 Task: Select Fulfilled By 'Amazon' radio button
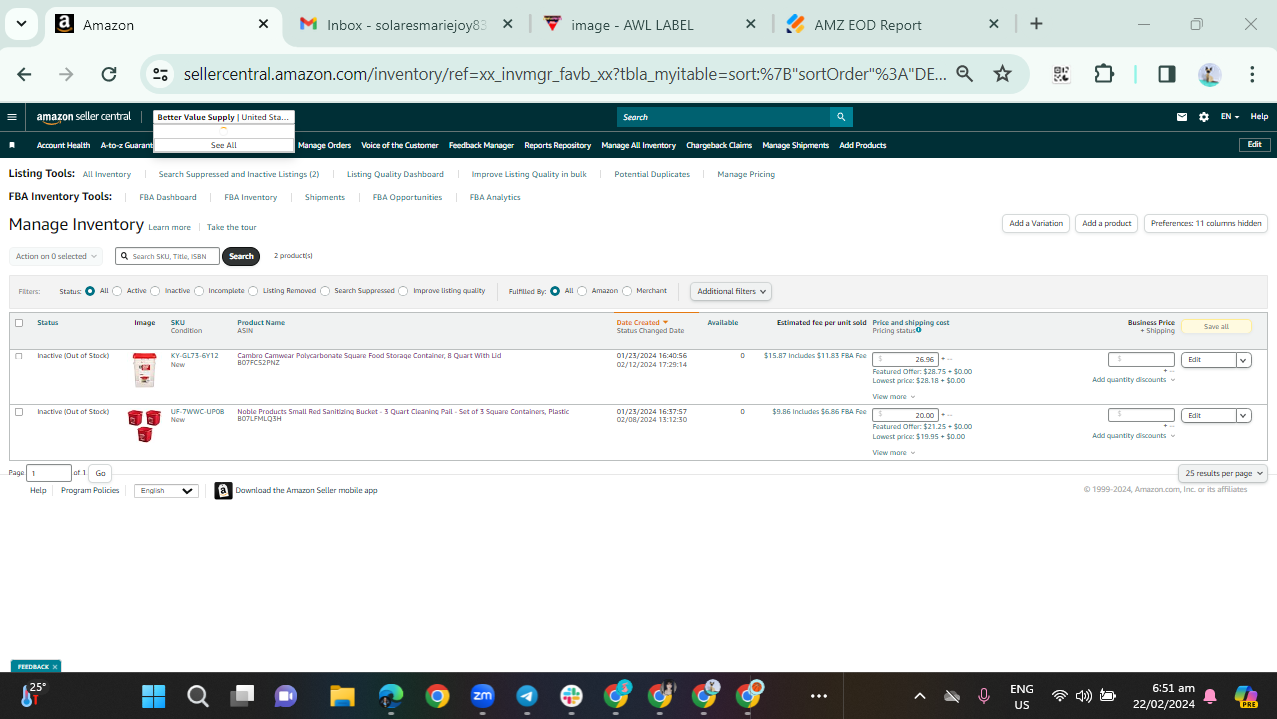(x=582, y=291)
